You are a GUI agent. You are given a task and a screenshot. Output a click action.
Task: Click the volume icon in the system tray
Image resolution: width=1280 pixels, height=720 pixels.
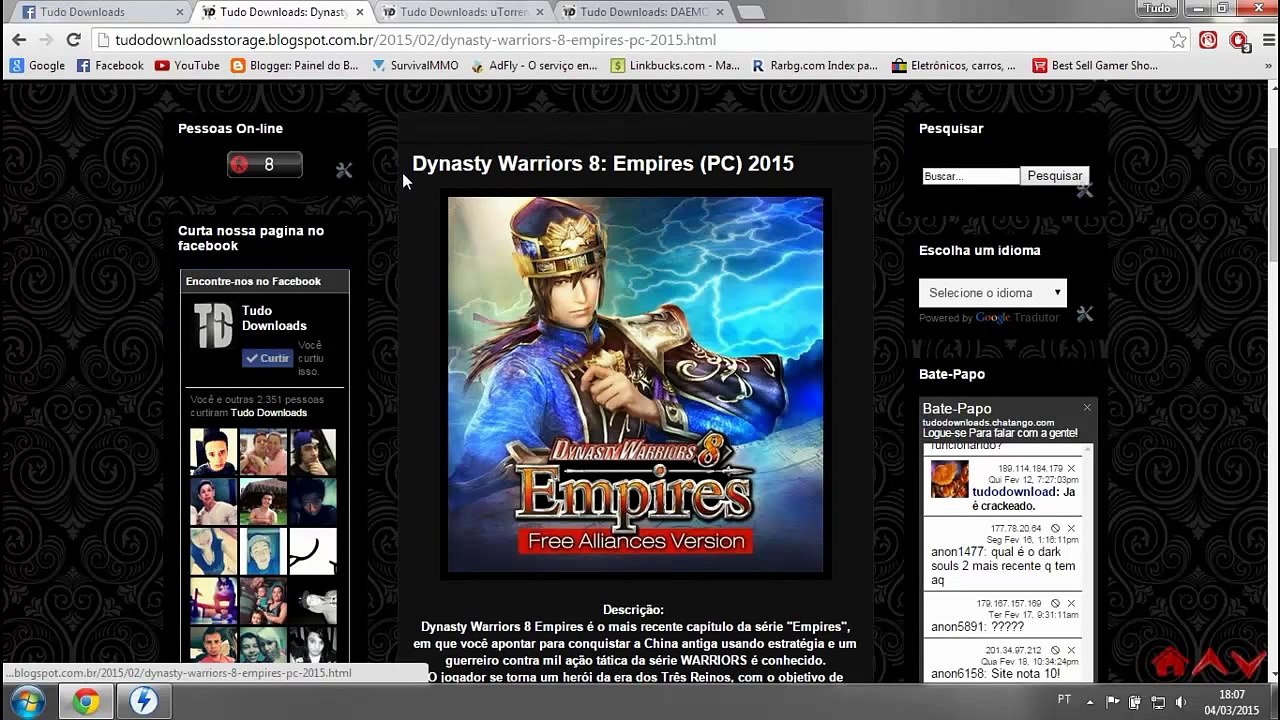pyautogui.click(x=1181, y=702)
